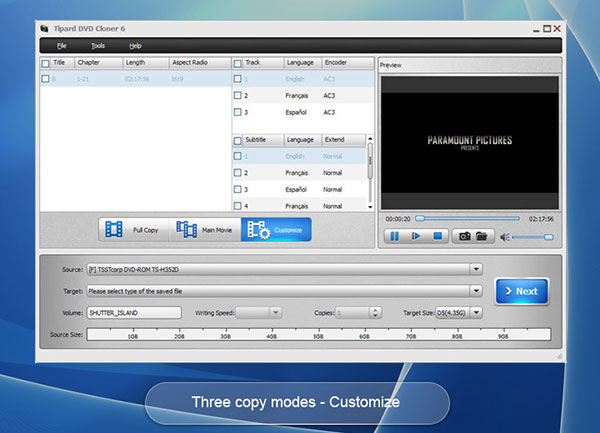Expand the Target type dropdown

(x=476, y=291)
